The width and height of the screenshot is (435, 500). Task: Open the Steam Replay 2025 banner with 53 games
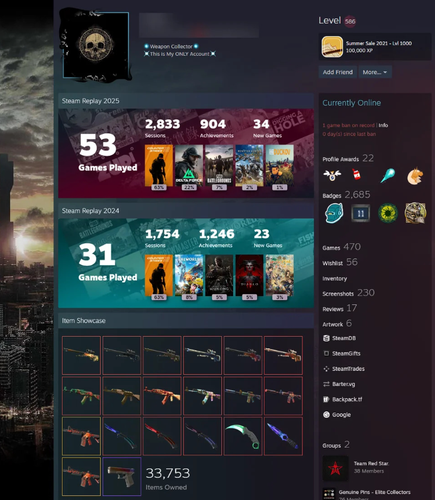tap(186, 153)
